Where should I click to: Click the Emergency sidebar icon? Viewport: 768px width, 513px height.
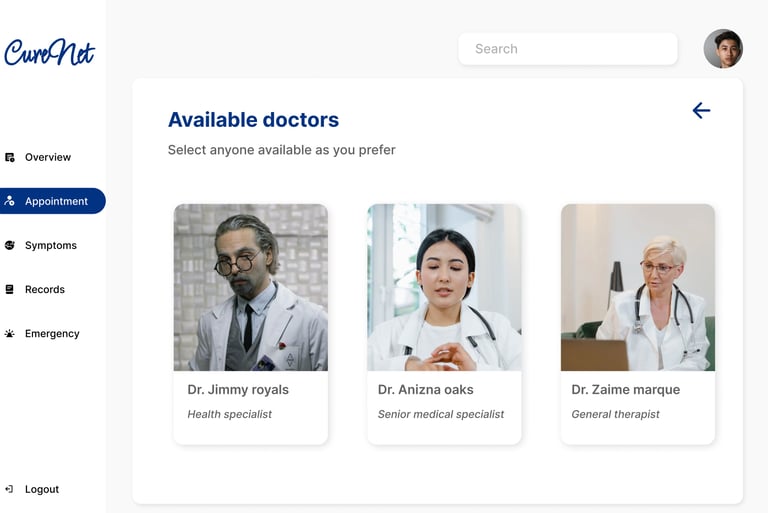pyautogui.click(x=10, y=333)
